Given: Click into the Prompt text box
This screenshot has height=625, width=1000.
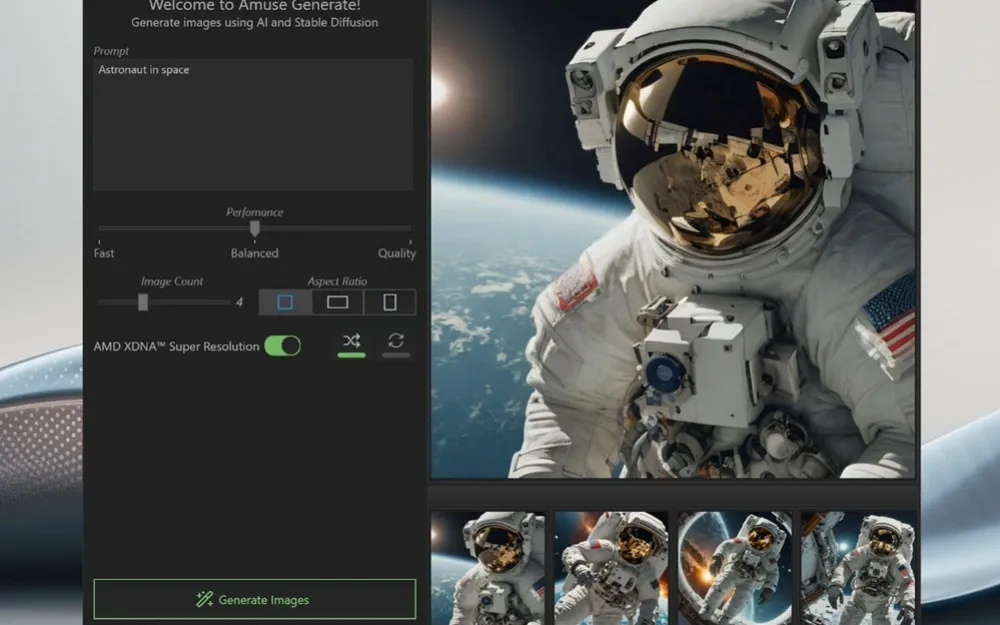Looking at the screenshot, I should [x=253, y=125].
